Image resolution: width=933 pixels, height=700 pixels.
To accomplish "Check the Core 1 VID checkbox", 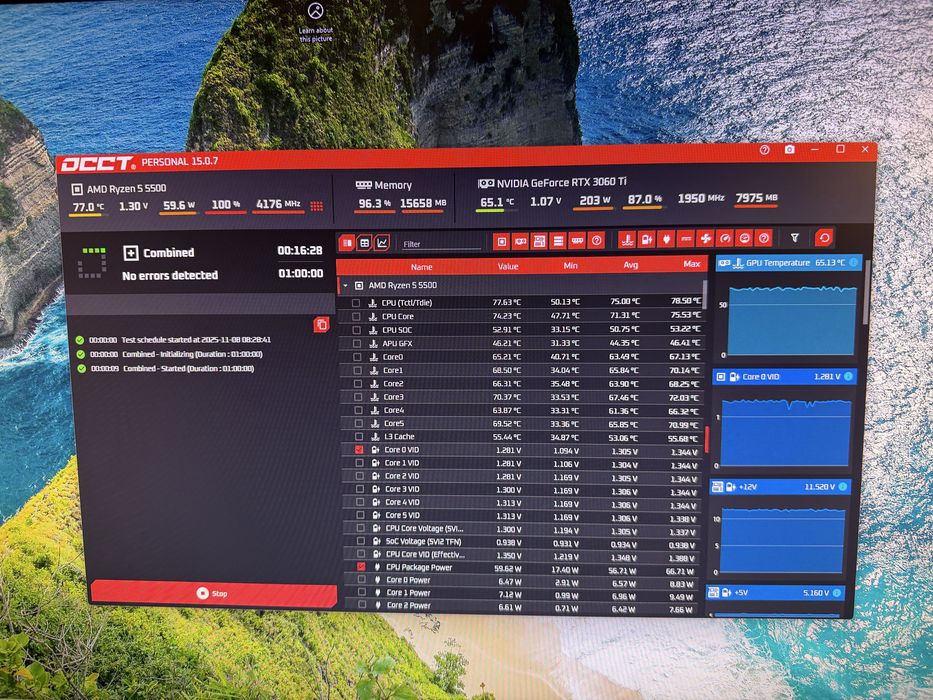I will [x=359, y=462].
